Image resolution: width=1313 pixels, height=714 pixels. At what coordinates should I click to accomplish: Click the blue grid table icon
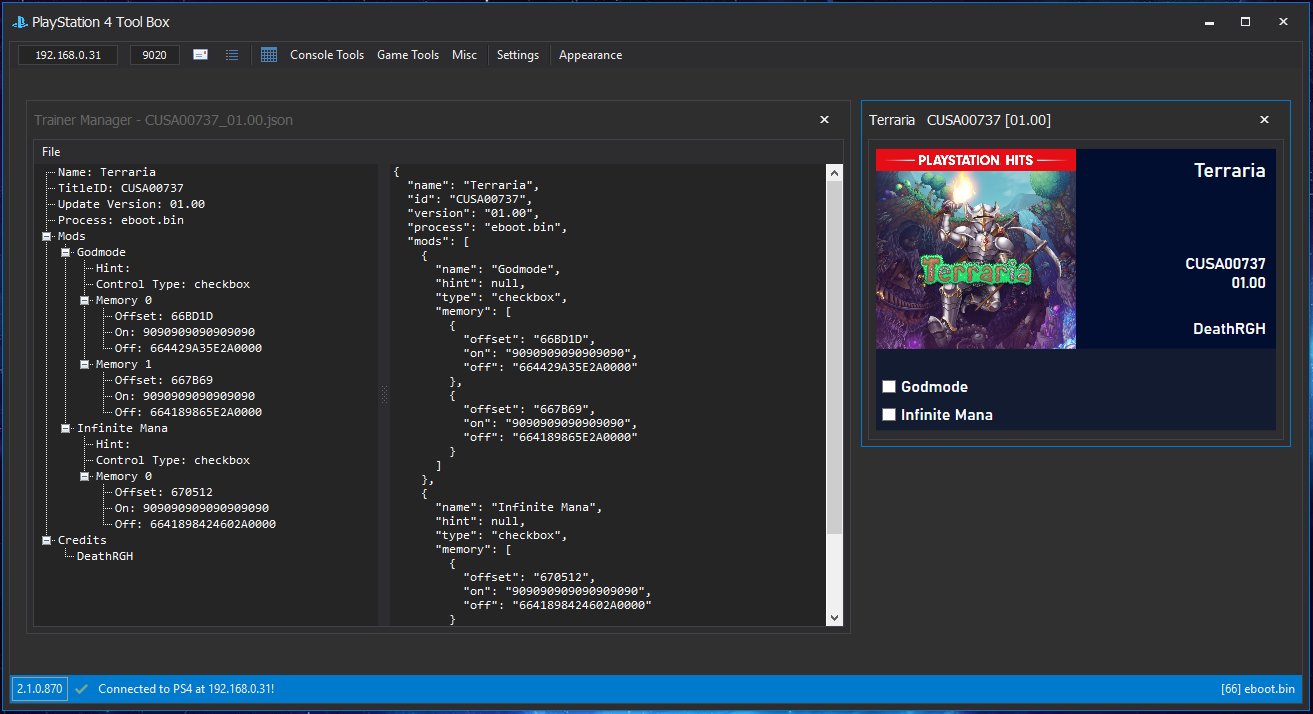pyautogui.click(x=269, y=55)
